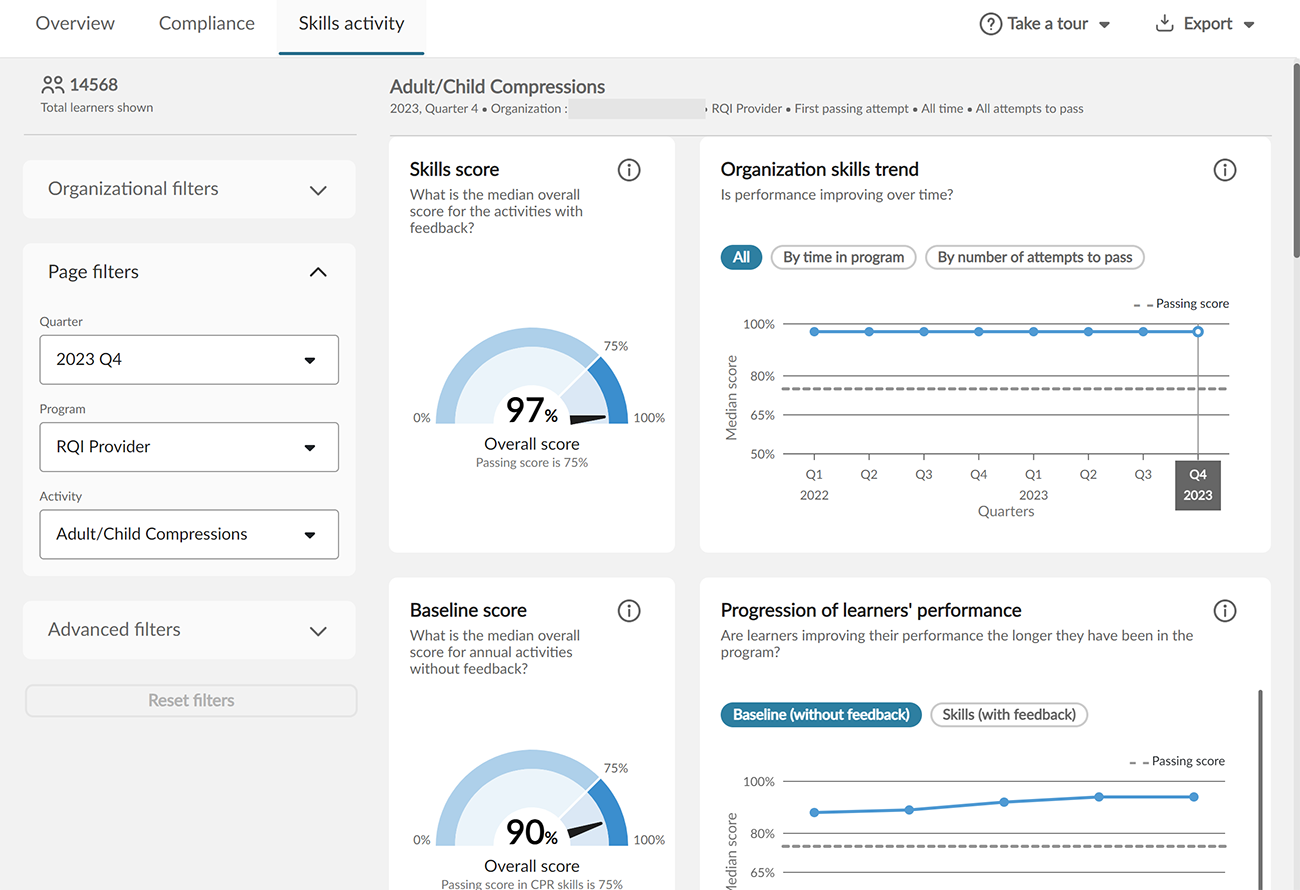
Task: Expand the Organizational filters section
Action: point(189,189)
